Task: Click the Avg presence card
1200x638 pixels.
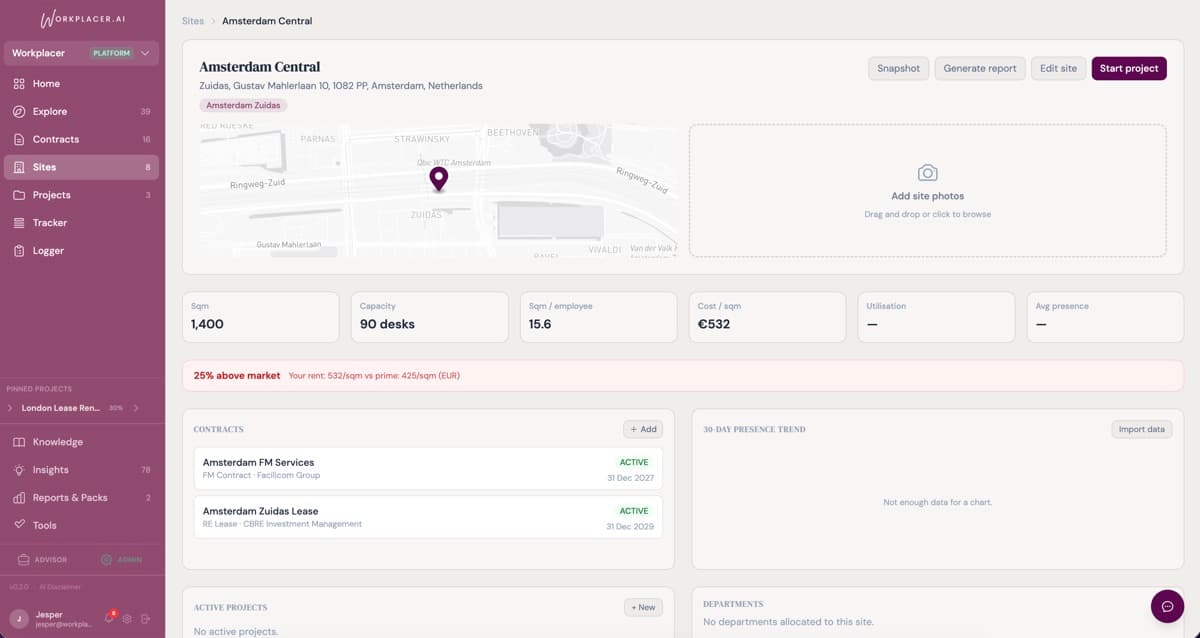Action: [1105, 317]
